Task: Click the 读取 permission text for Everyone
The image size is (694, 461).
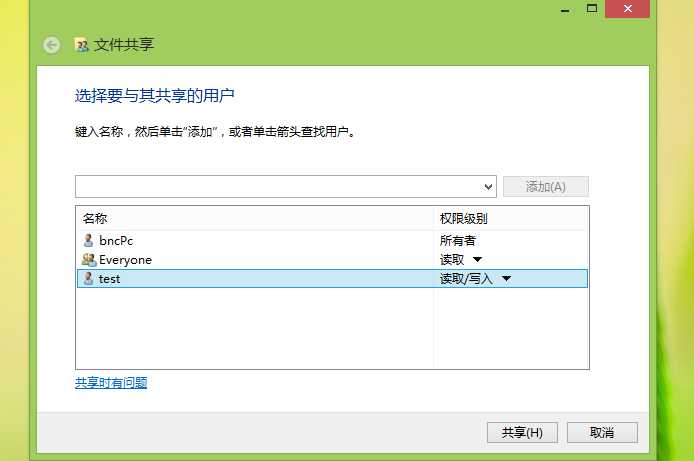Action: (x=451, y=260)
